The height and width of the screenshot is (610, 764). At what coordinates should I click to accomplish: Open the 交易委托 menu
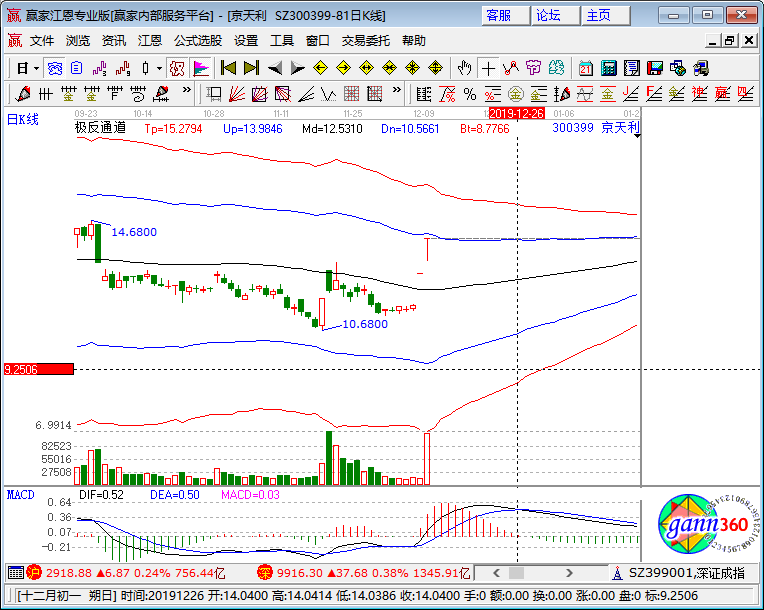pyautogui.click(x=365, y=41)
